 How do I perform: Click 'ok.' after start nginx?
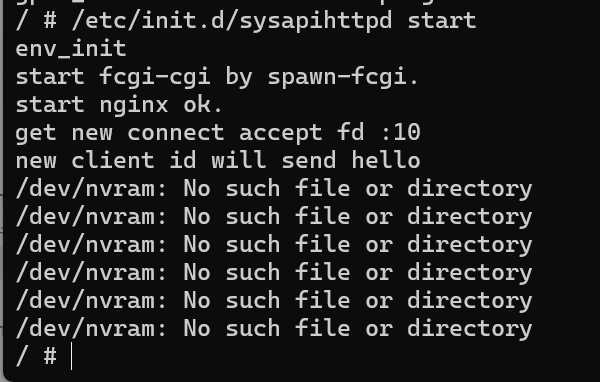[x=203, y=104]
